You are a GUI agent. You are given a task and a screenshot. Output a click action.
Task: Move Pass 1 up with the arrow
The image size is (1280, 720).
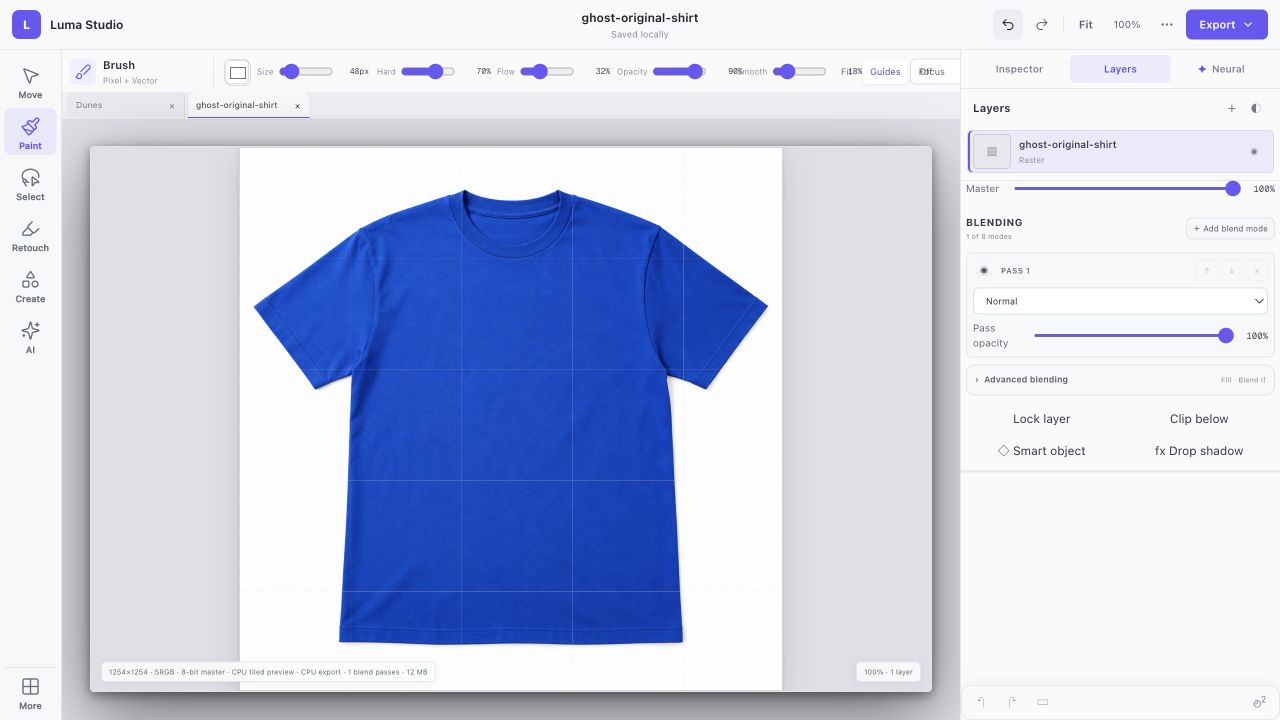pos(1208,271)
